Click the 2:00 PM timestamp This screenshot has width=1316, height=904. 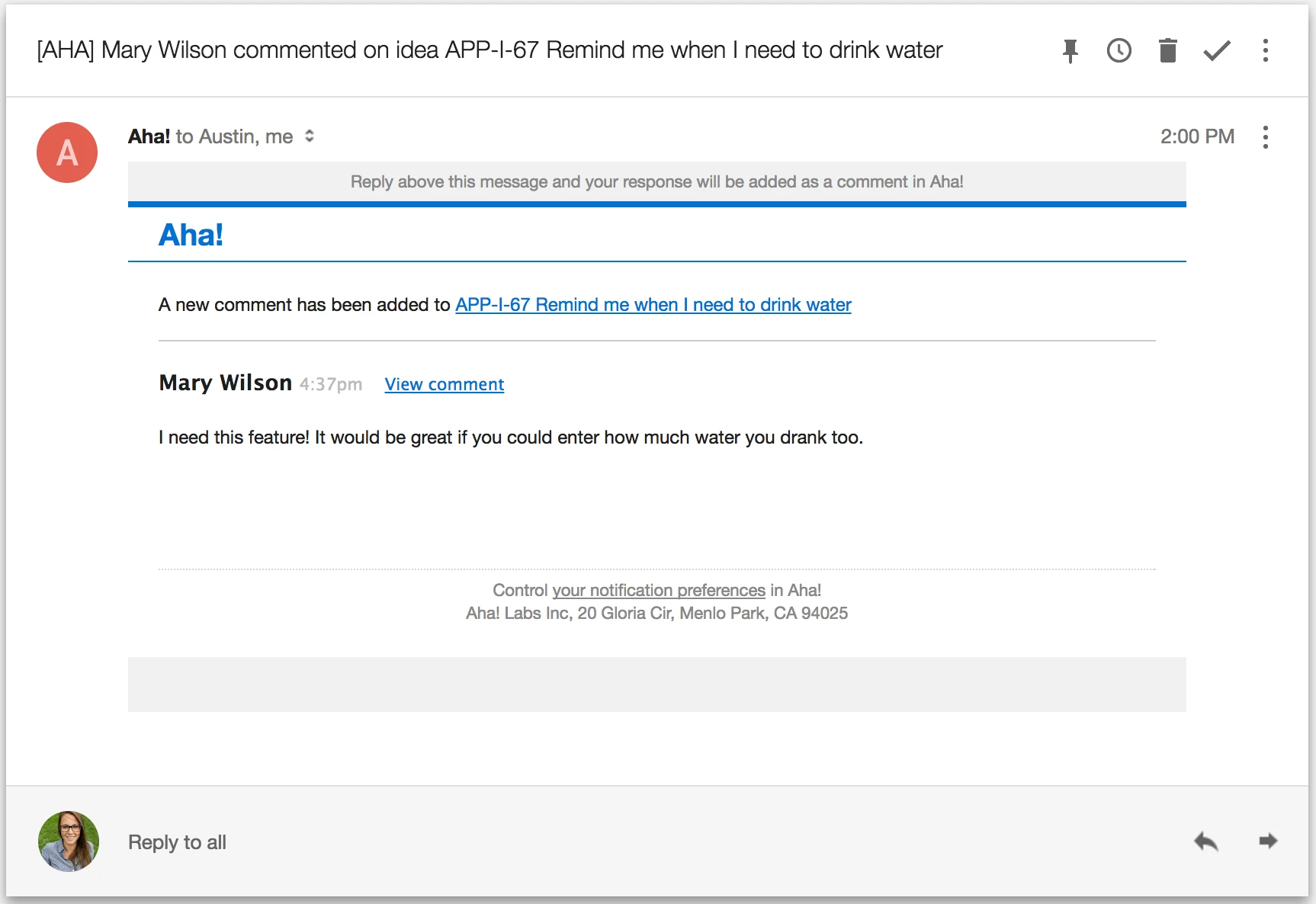(1197, 136)
